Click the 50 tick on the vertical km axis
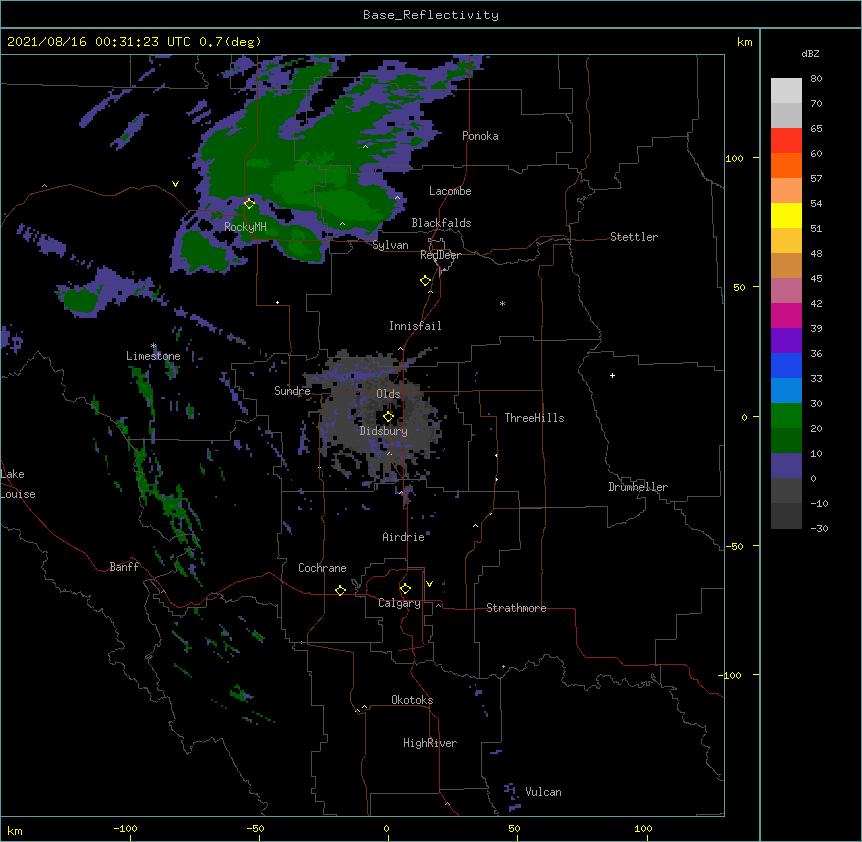862x842 pixels. 739,287
